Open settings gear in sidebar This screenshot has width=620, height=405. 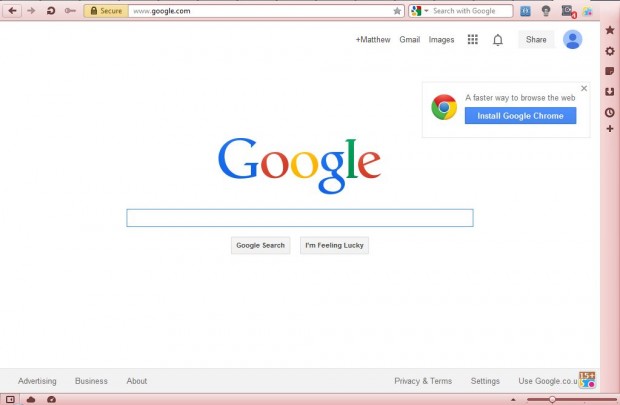click(x=610, y=51)
